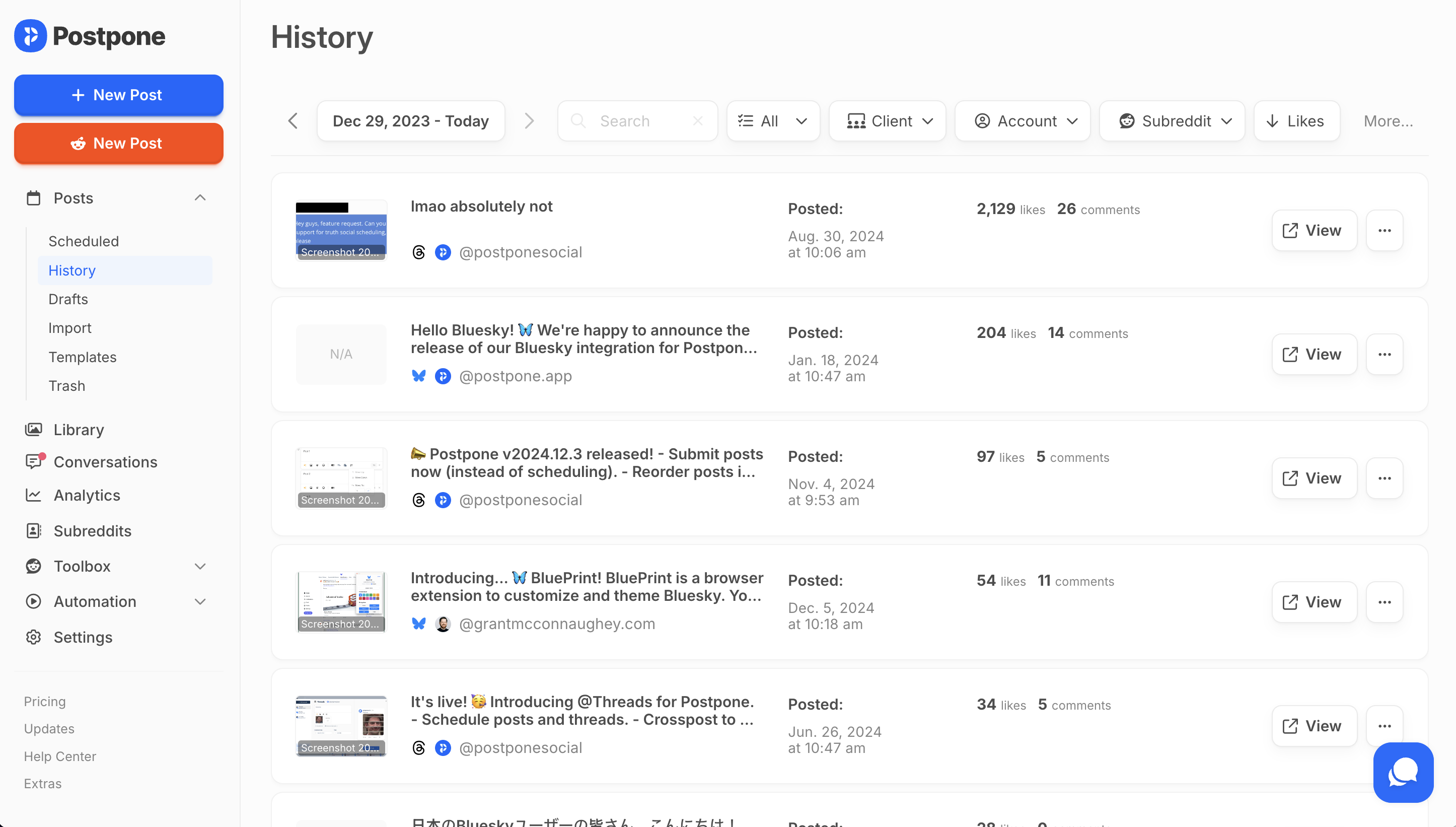Screen dimensions: 1456x827
Task: Collapse the Posts section
Action: (199, 197)
